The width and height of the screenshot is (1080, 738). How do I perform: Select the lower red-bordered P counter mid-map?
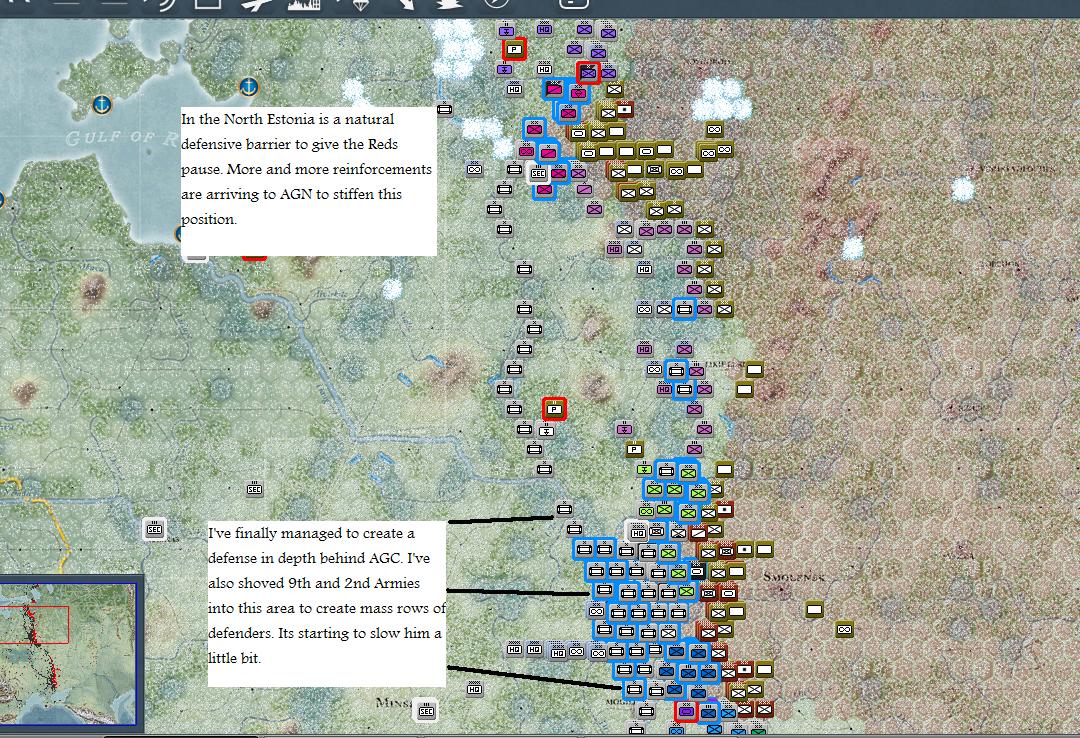pyautogui.click(x=554, y=409)
